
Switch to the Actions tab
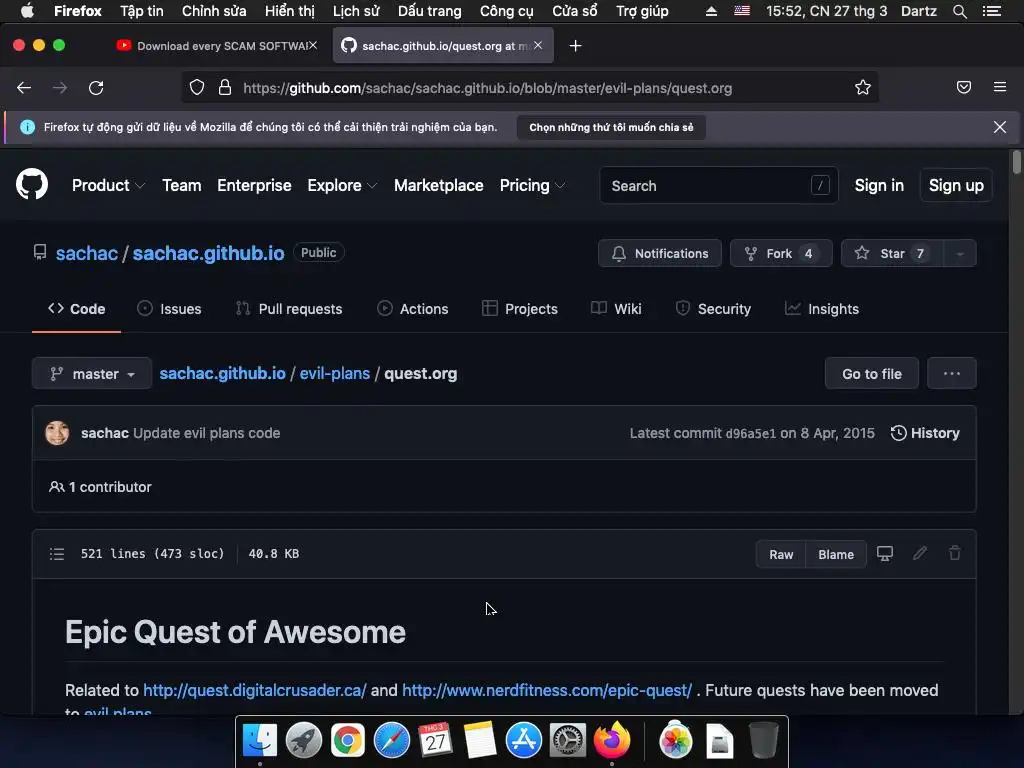413,309
